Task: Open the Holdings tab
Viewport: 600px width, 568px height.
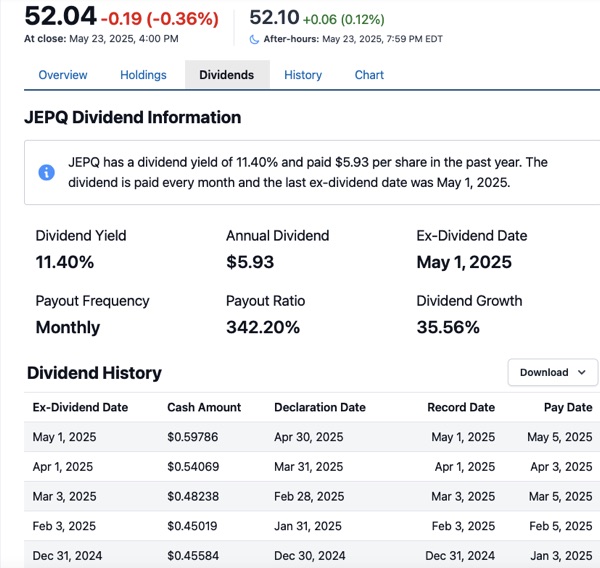Action: [x=143, y=75]
